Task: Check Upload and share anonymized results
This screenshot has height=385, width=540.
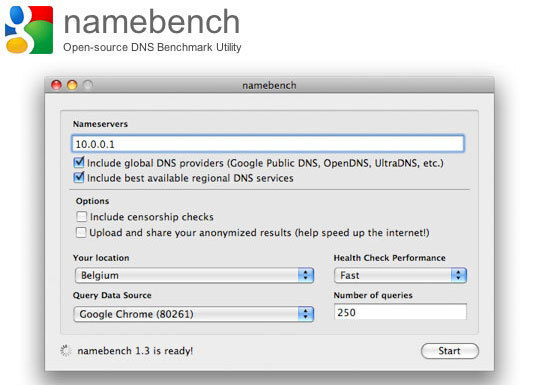Action: (81, 232)
